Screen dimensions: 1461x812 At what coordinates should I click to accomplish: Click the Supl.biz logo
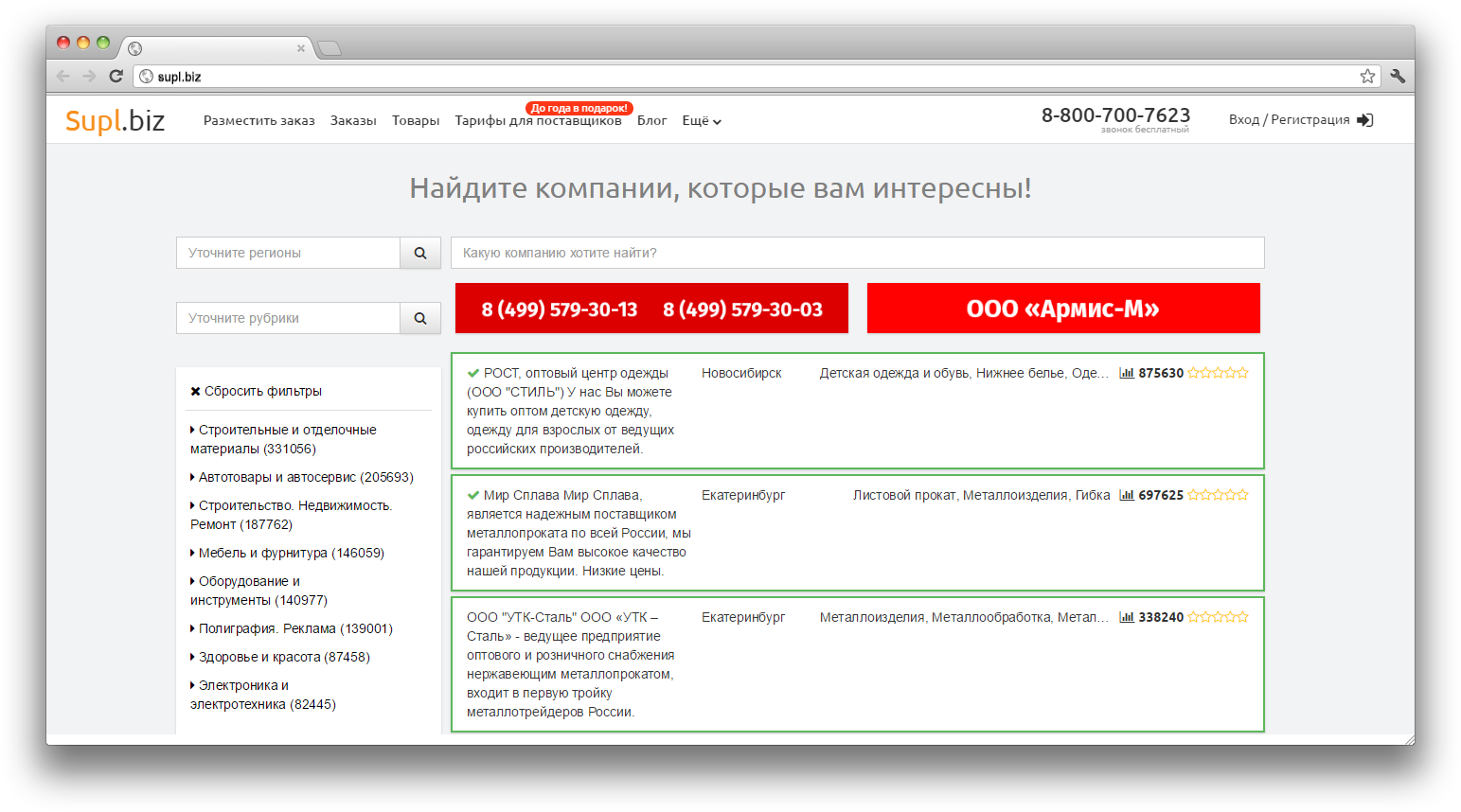115,120
